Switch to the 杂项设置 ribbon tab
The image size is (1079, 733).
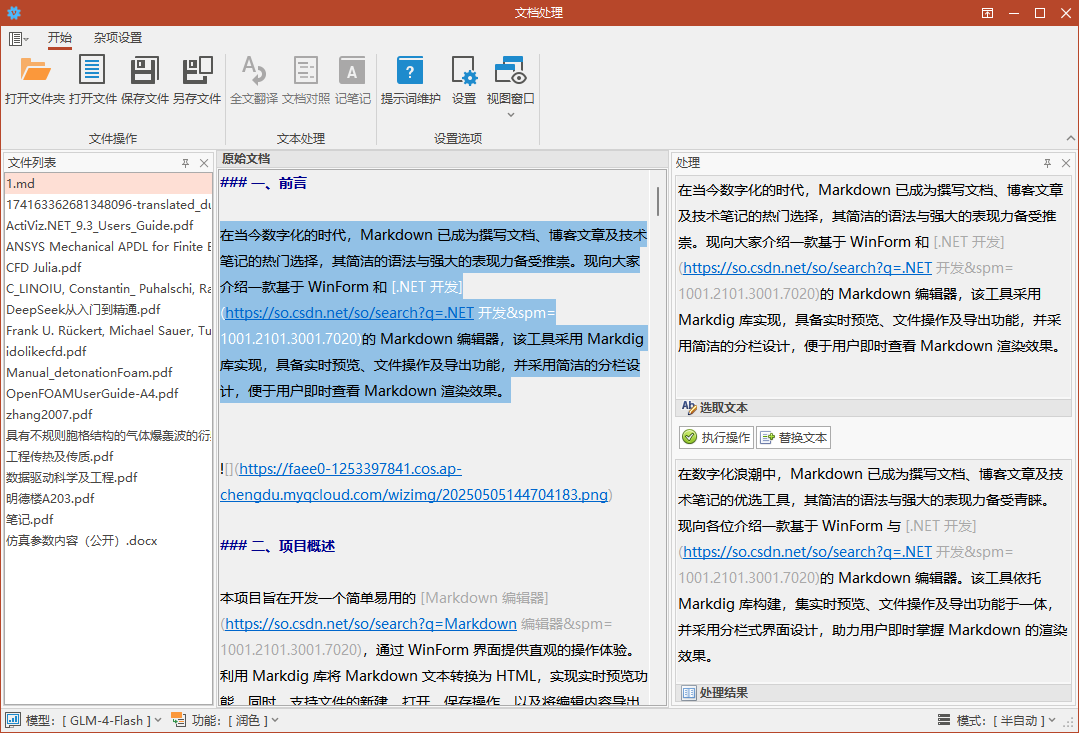click(118, 38)
